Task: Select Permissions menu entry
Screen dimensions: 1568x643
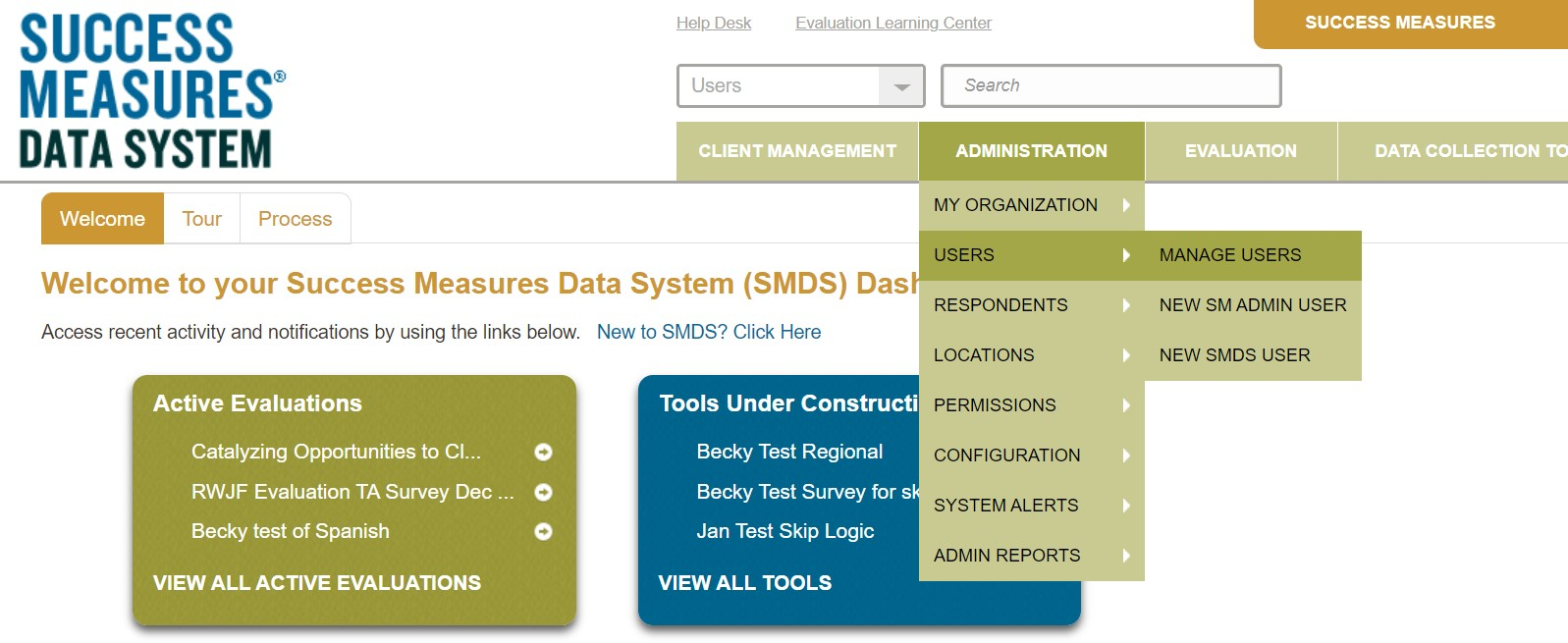Action: [1032, 405]
